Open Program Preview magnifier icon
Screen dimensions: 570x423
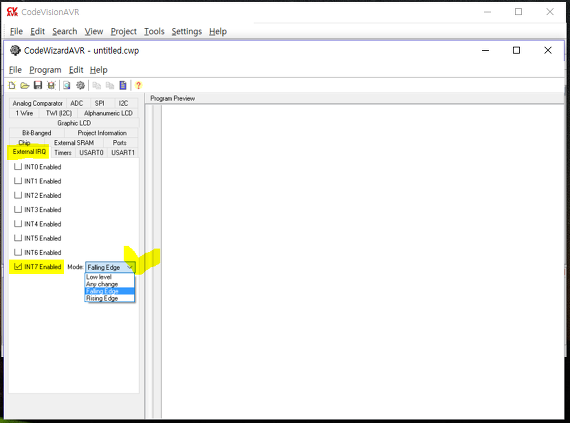tap(67, 85)
